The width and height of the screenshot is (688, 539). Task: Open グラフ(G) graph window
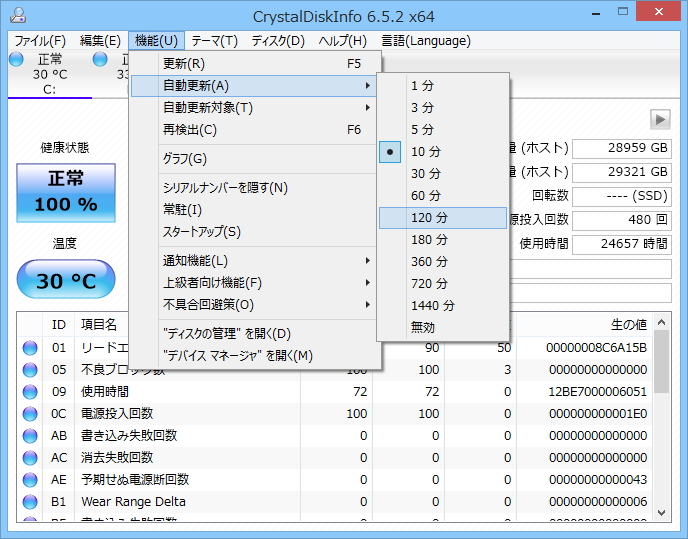(x=254, y=158)
